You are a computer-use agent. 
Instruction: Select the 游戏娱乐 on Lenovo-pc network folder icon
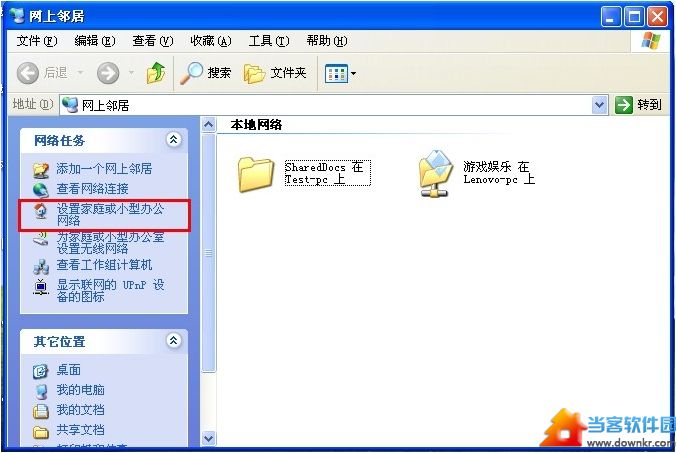click(x=435, y=173)
